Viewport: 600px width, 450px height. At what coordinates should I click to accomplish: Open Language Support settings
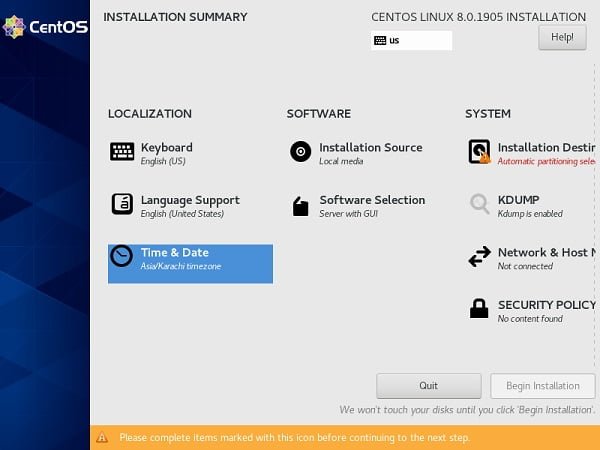coord(190,200)
